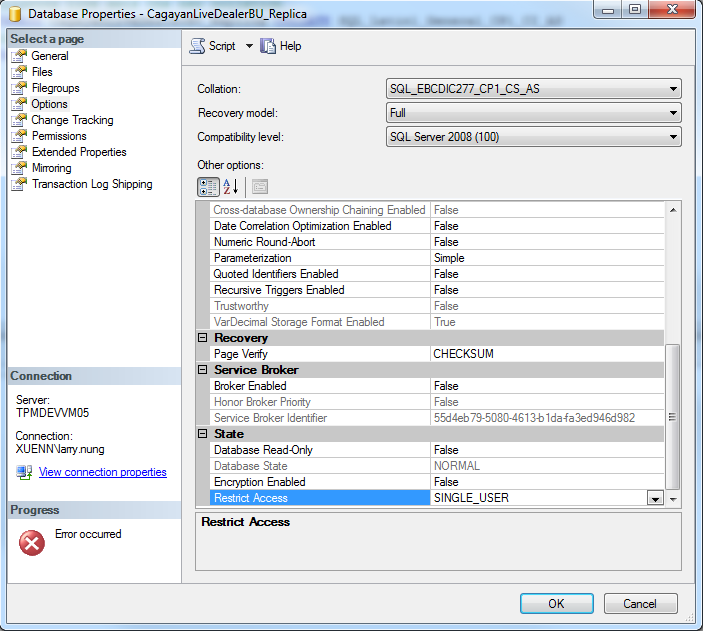Open the Script dropdown arrow
The width and height of the screenshot is (703, 631).
pyautogui.click(x=249, y=46)
